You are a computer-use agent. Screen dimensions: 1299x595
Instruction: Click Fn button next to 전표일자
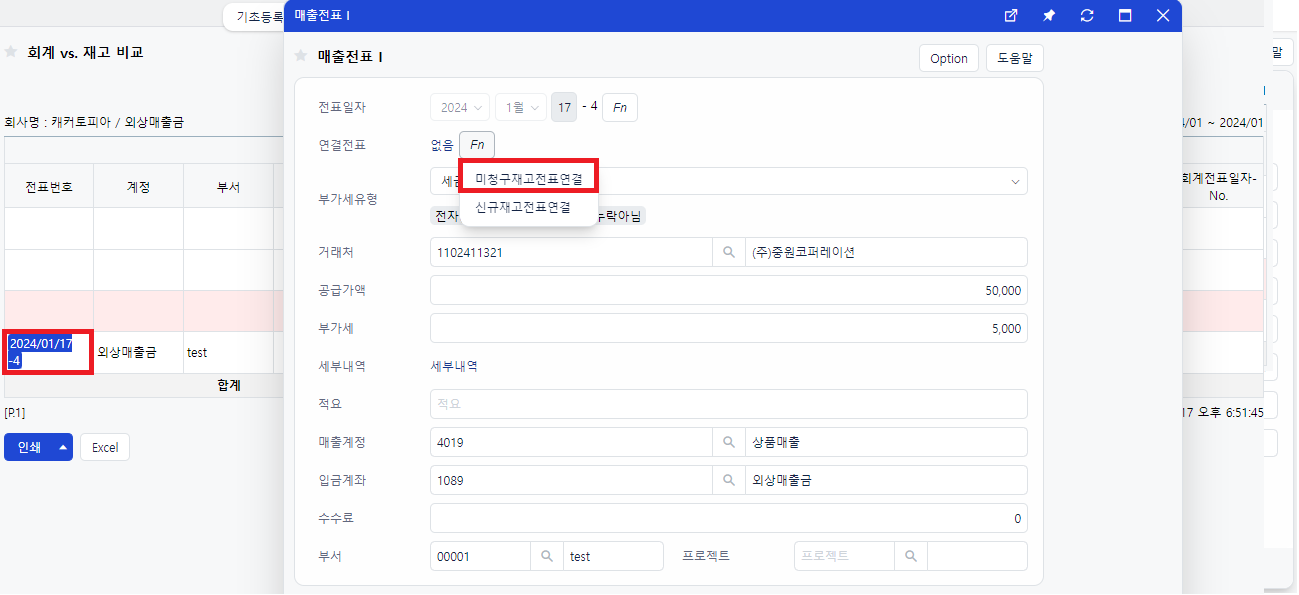(x=620, y=107)
